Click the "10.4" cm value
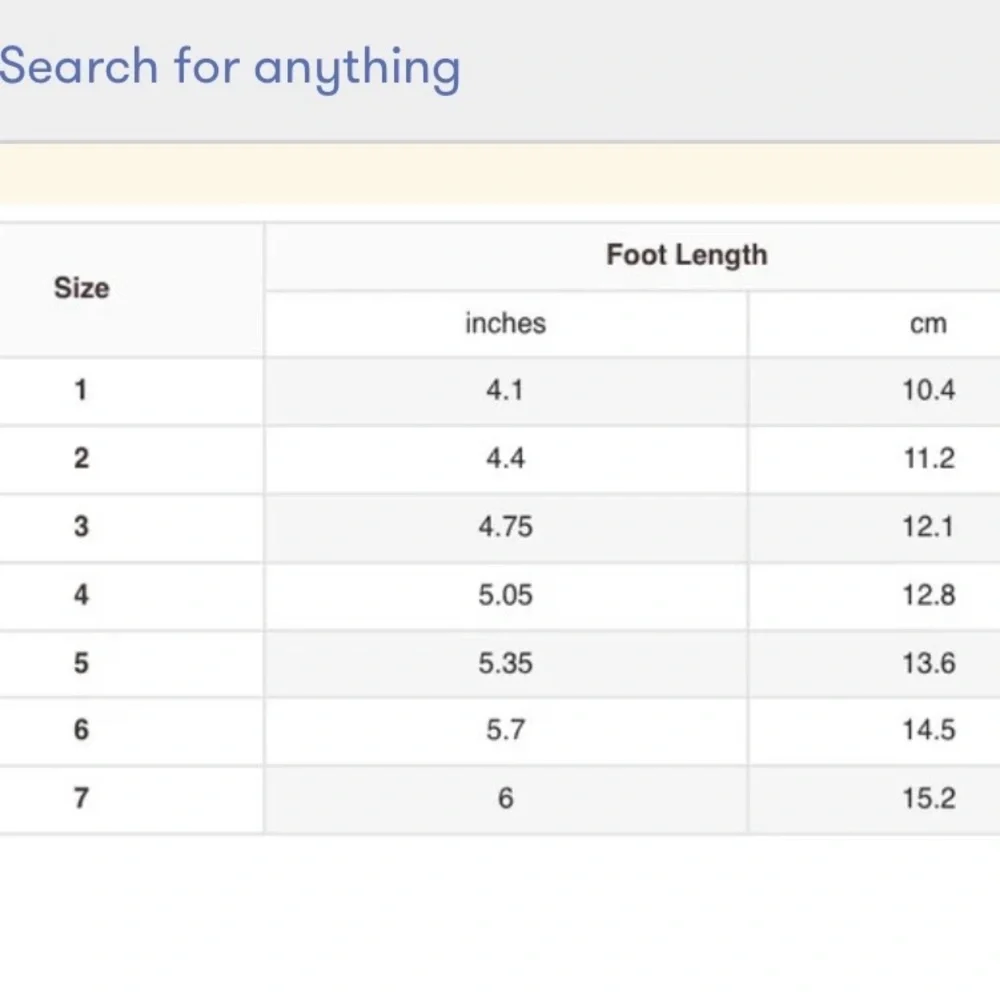Screen dimensions: 1000x1000 [x=929, y=390]
